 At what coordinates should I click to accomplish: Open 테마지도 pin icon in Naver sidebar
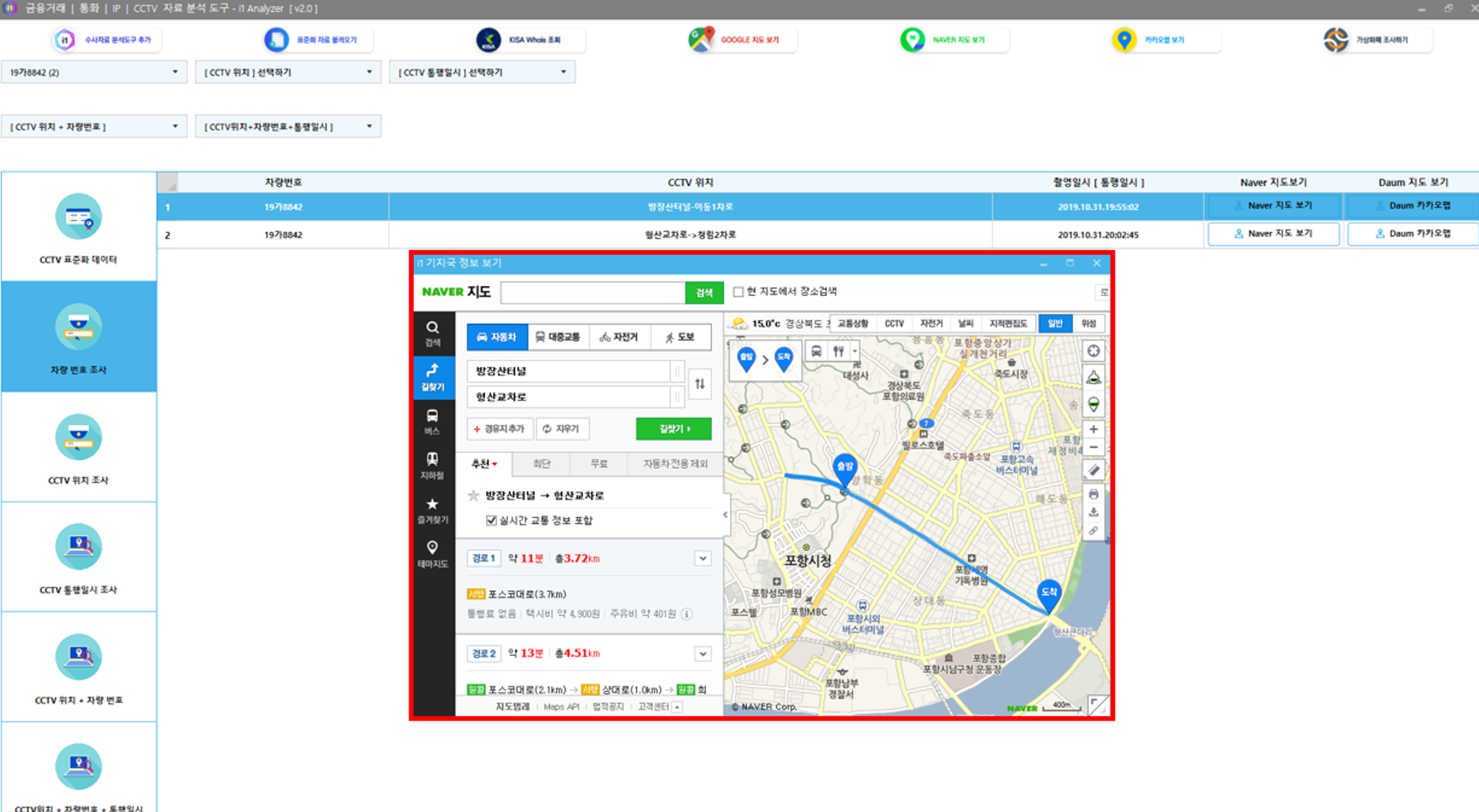pos(432,554)
